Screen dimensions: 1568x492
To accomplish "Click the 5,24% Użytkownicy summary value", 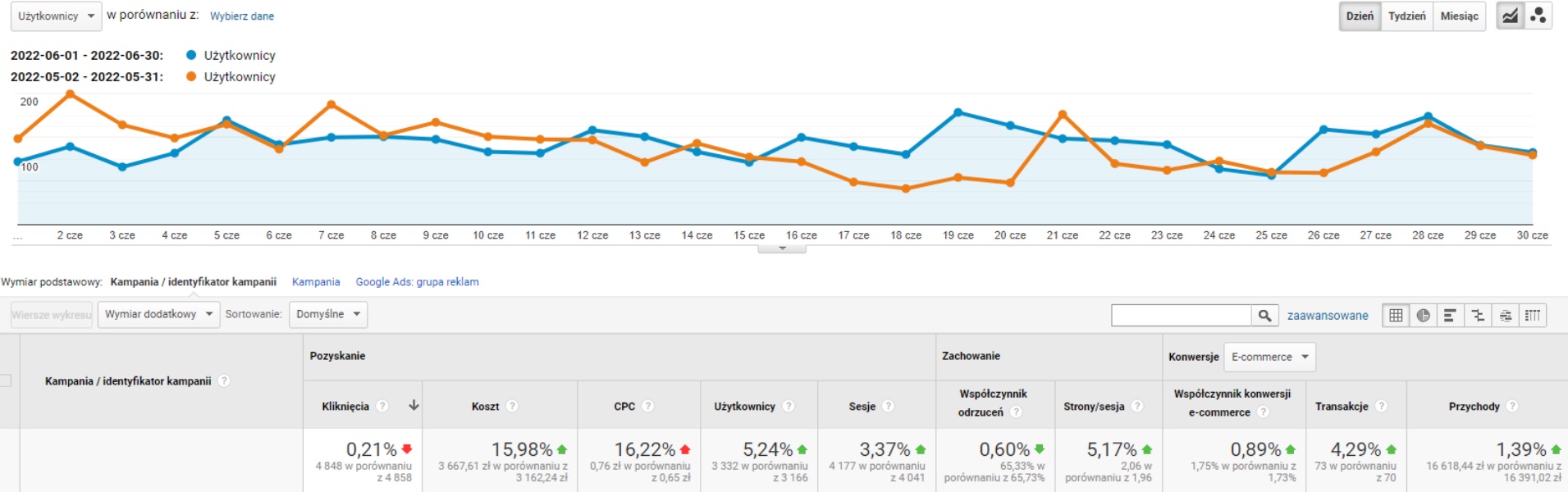I will coord(768,449).
